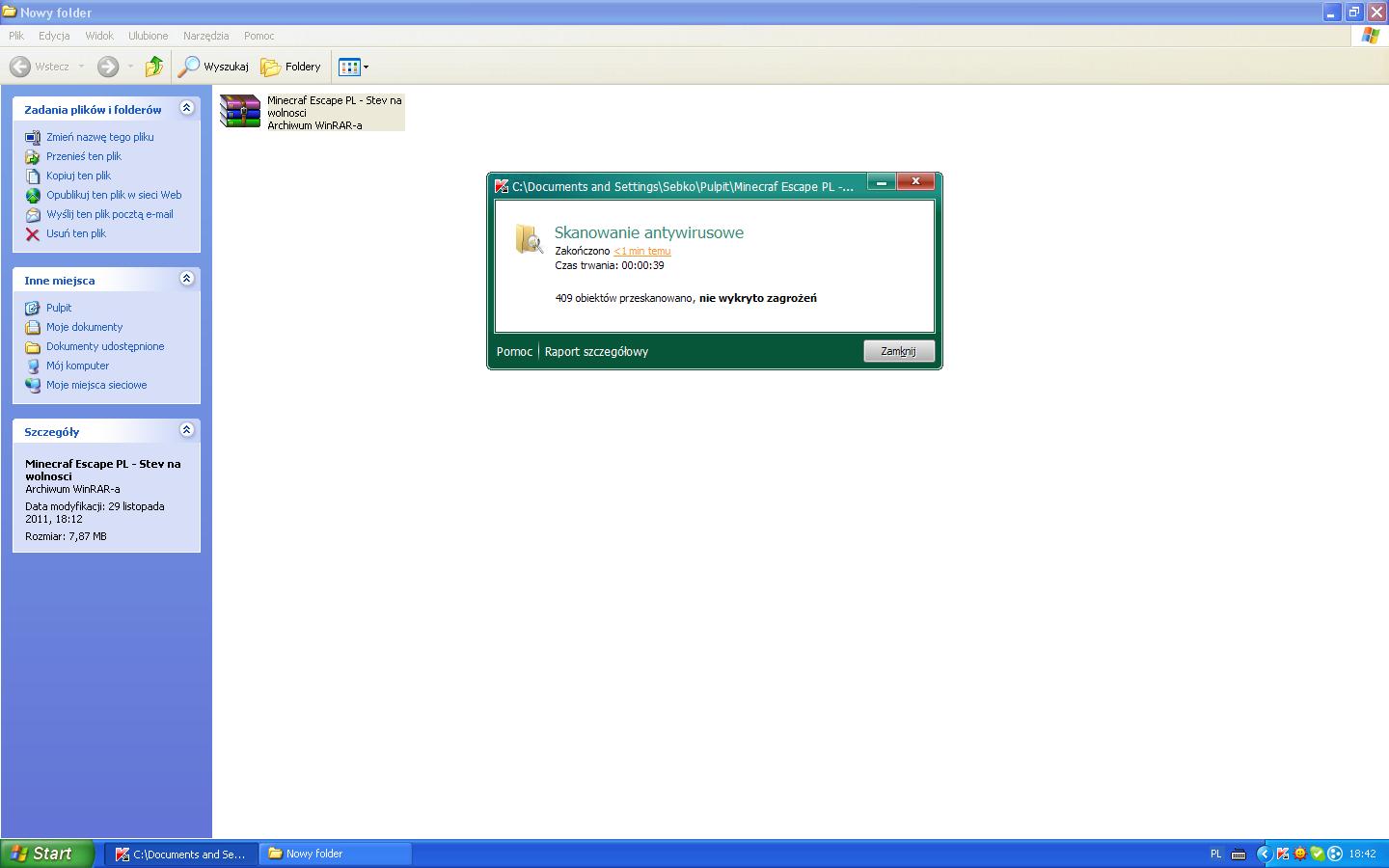Switch to the Kaspersky scan taskbar button
1389x868 pixels.
(181, 854)
